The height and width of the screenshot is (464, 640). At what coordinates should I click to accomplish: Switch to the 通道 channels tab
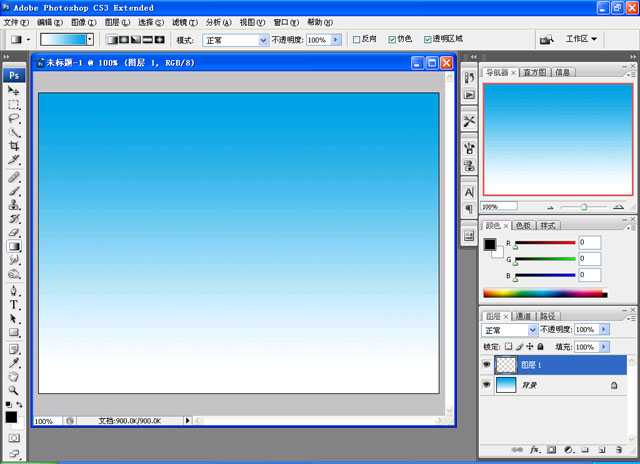[x=524, y=316]
